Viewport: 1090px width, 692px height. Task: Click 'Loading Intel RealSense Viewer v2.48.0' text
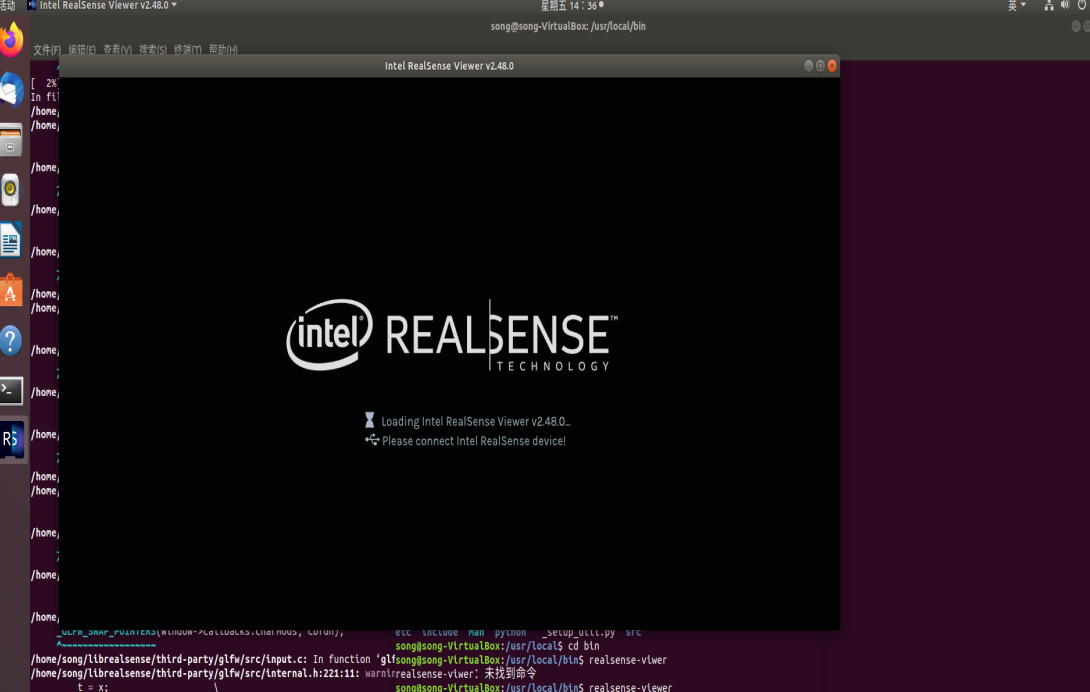[x=475, y=421]
